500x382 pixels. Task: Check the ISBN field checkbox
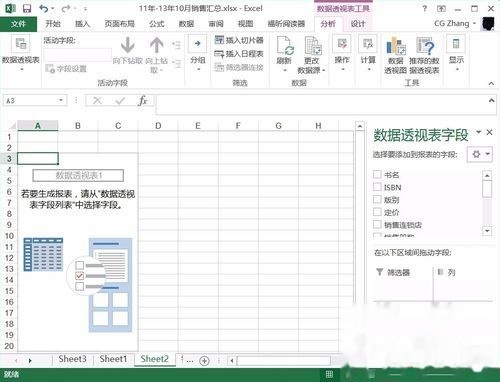click(377, 187)
